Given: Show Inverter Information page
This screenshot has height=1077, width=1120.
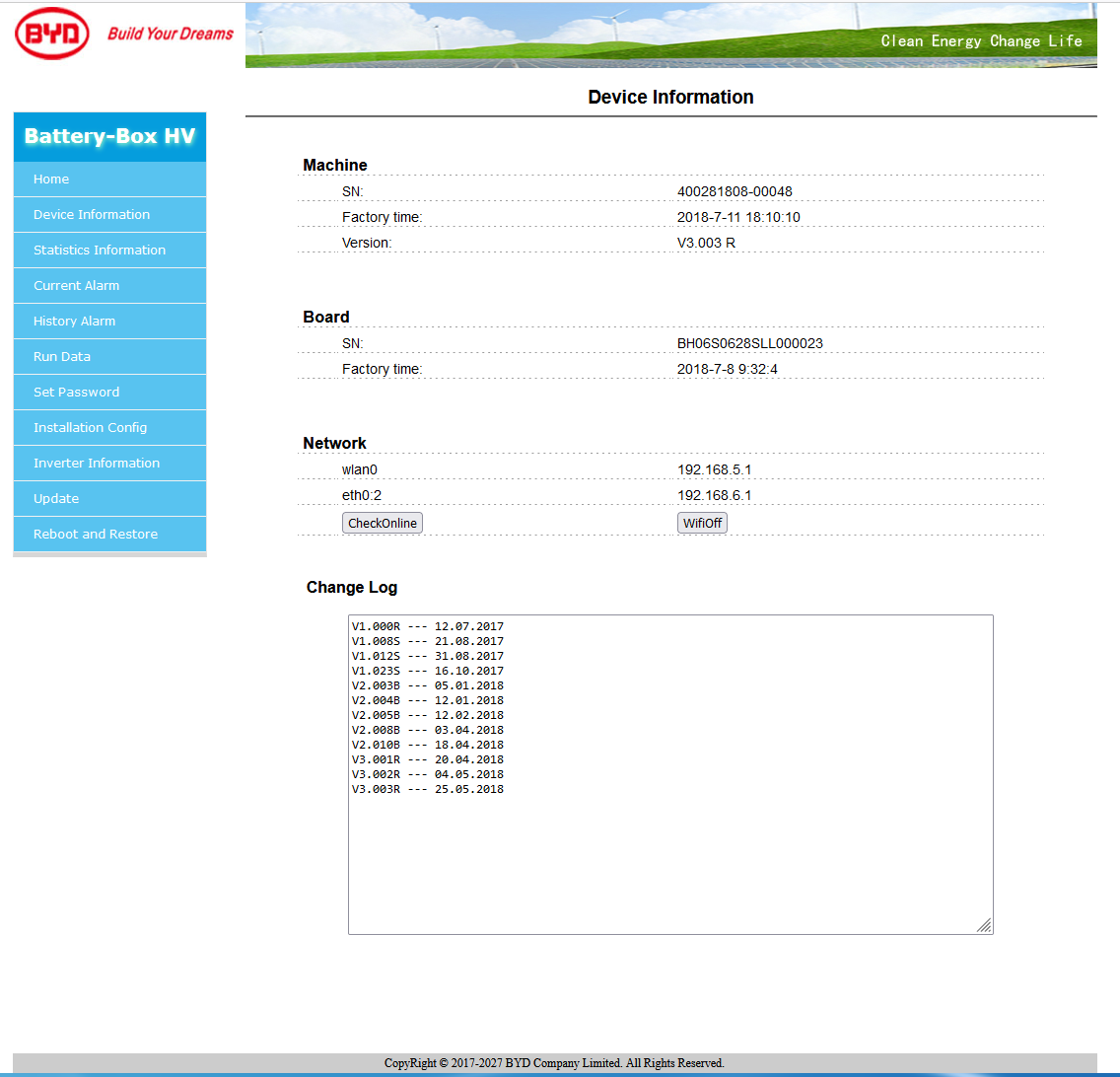Looking at the screenshot, I should coord(97,464).
